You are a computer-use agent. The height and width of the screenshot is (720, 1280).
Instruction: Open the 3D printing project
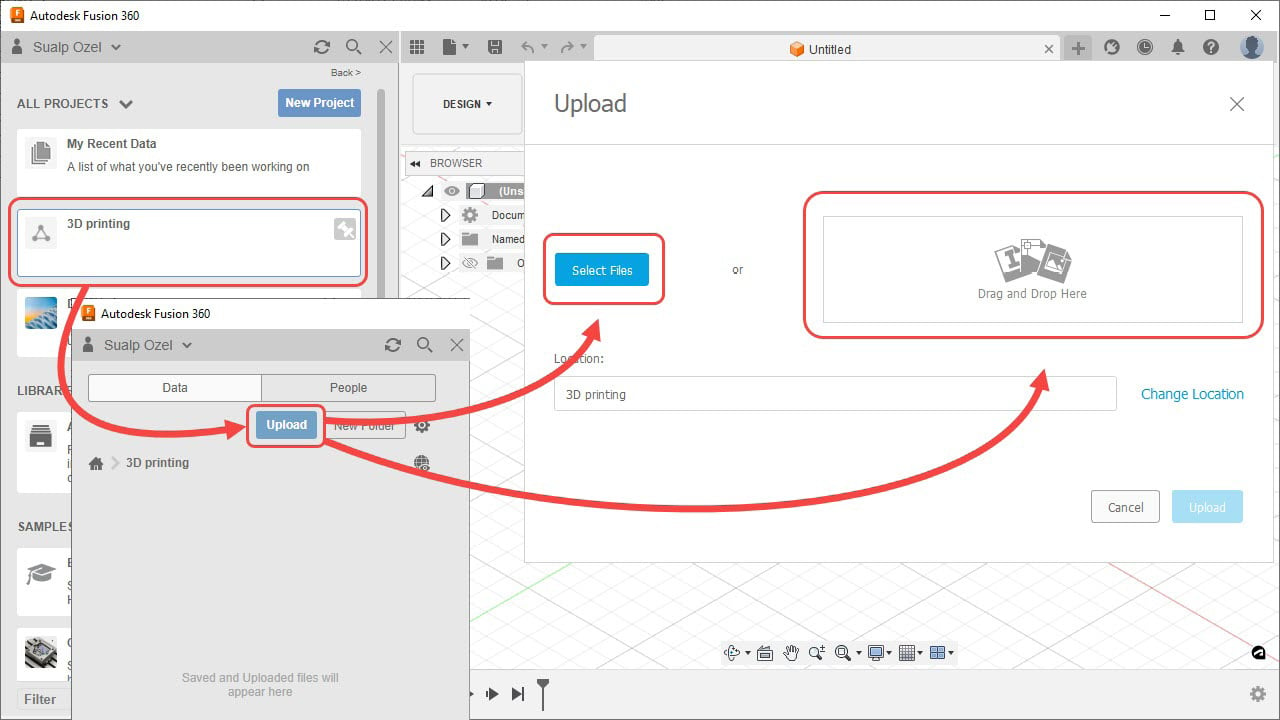(189, 243)
